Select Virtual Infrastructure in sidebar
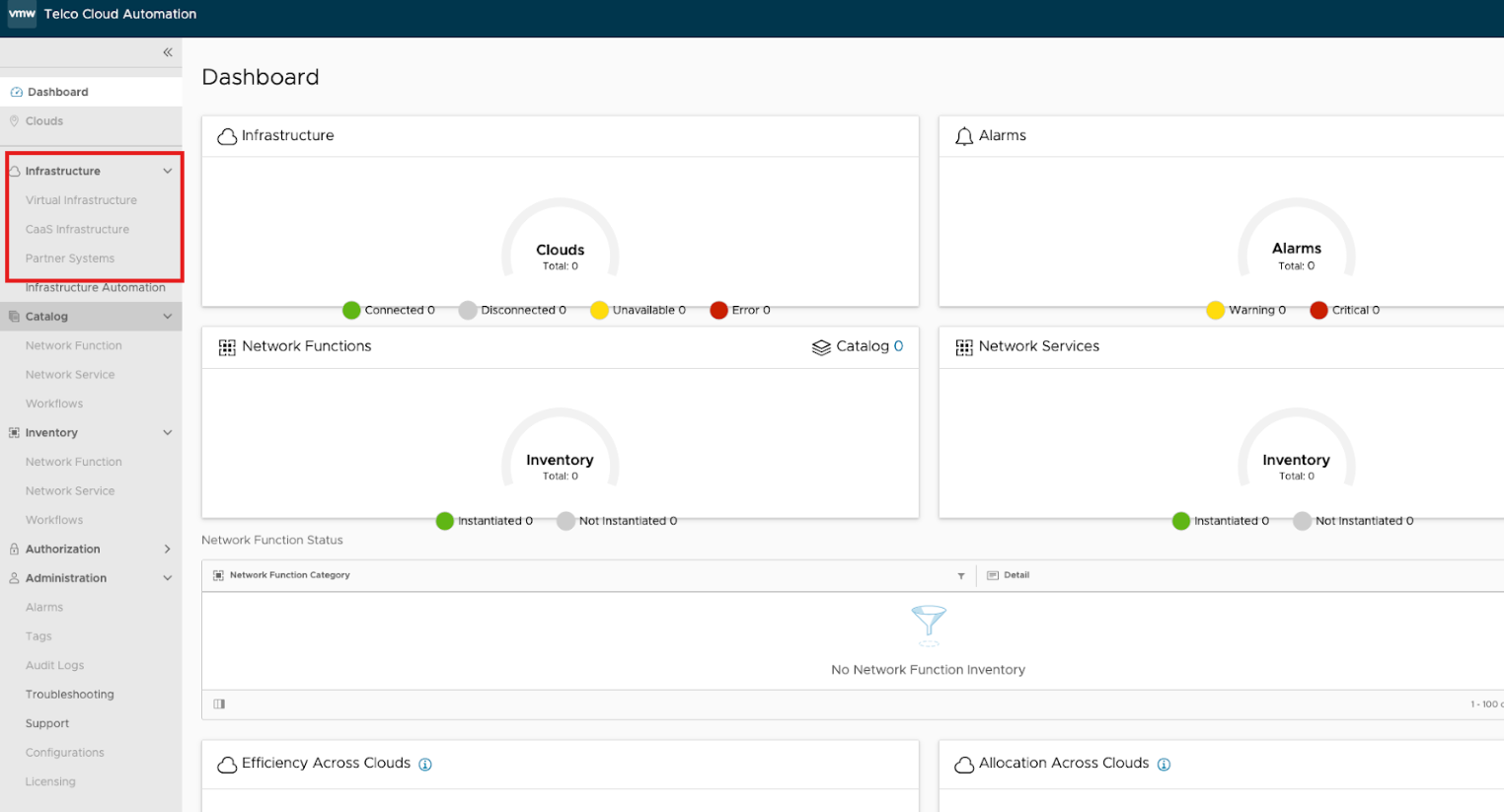 tap(81, 200)
